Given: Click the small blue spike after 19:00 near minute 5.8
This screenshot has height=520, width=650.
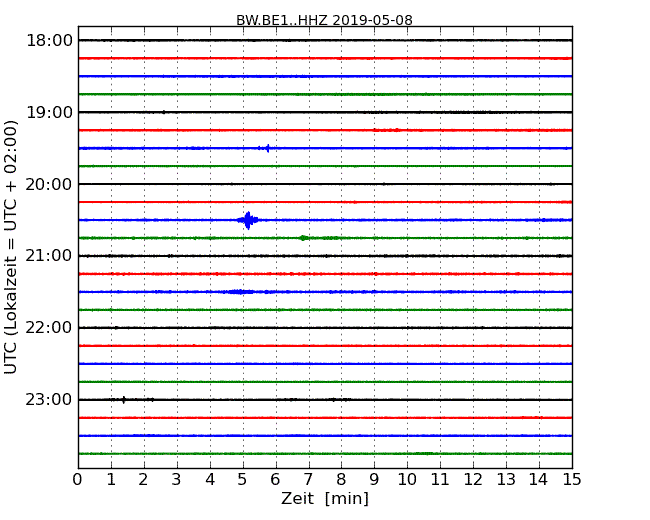Looking at the screenshot, I should (x=267, y=148).
